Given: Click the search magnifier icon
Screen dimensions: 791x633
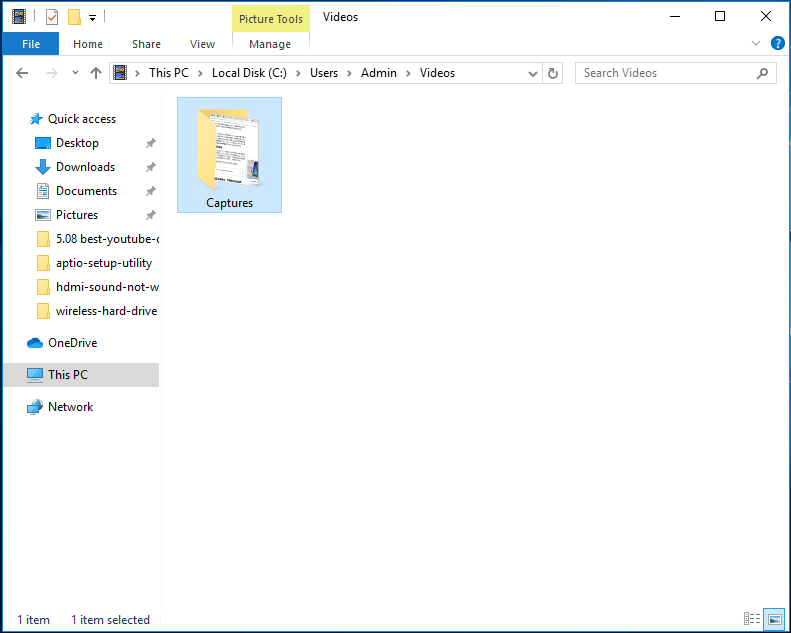Looking at the screenshot, I should point(762,73).
